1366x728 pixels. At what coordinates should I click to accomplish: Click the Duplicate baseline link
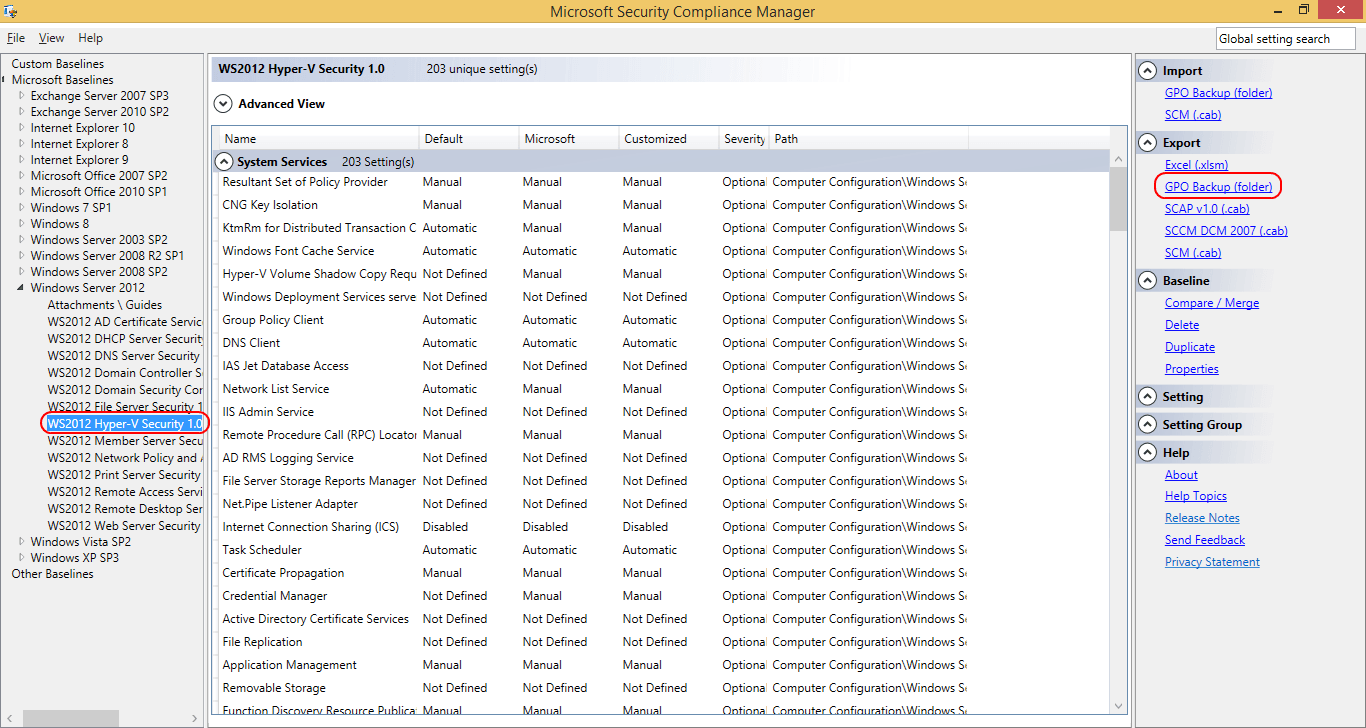tap(1190, 347)
